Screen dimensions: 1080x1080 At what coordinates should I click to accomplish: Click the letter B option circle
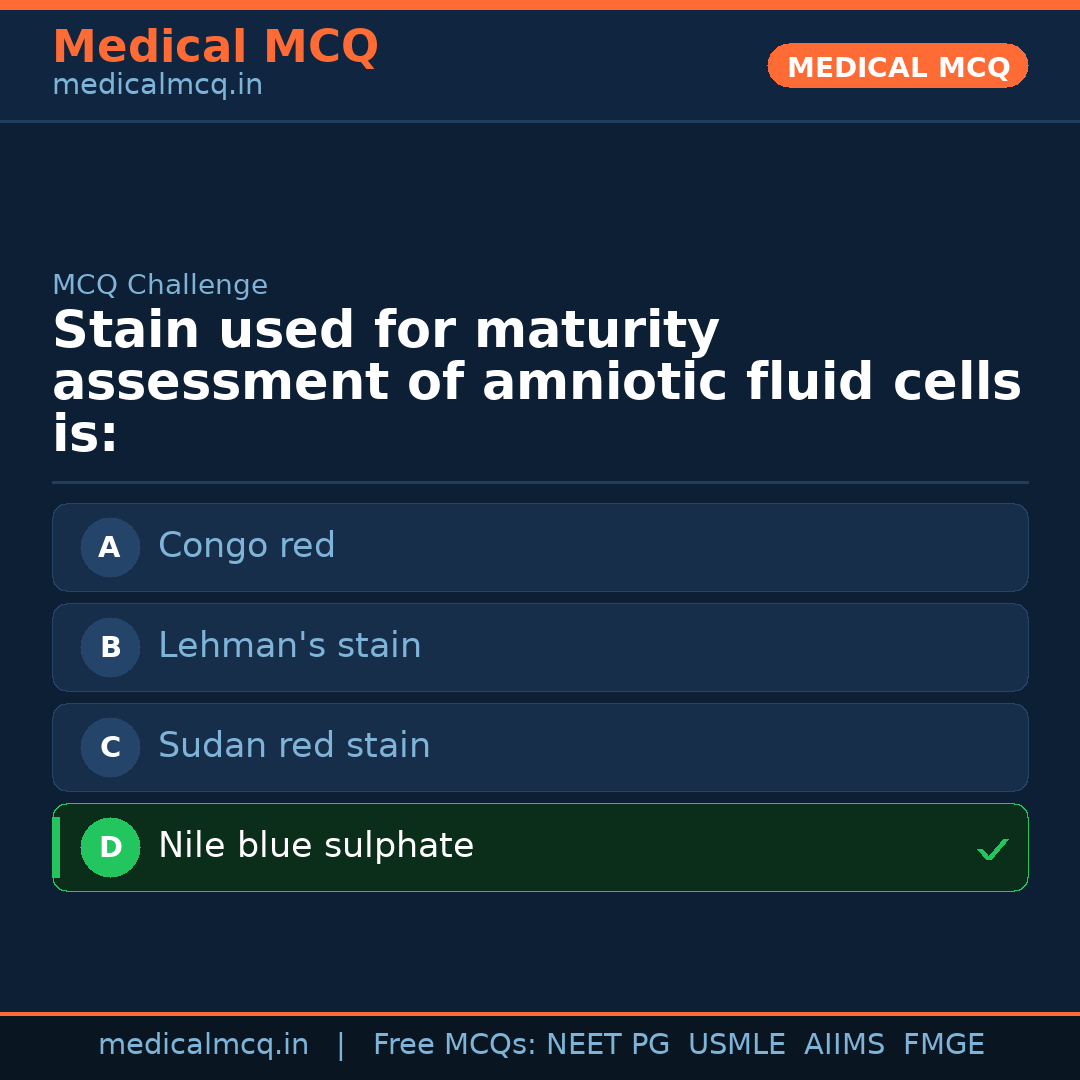110,647
